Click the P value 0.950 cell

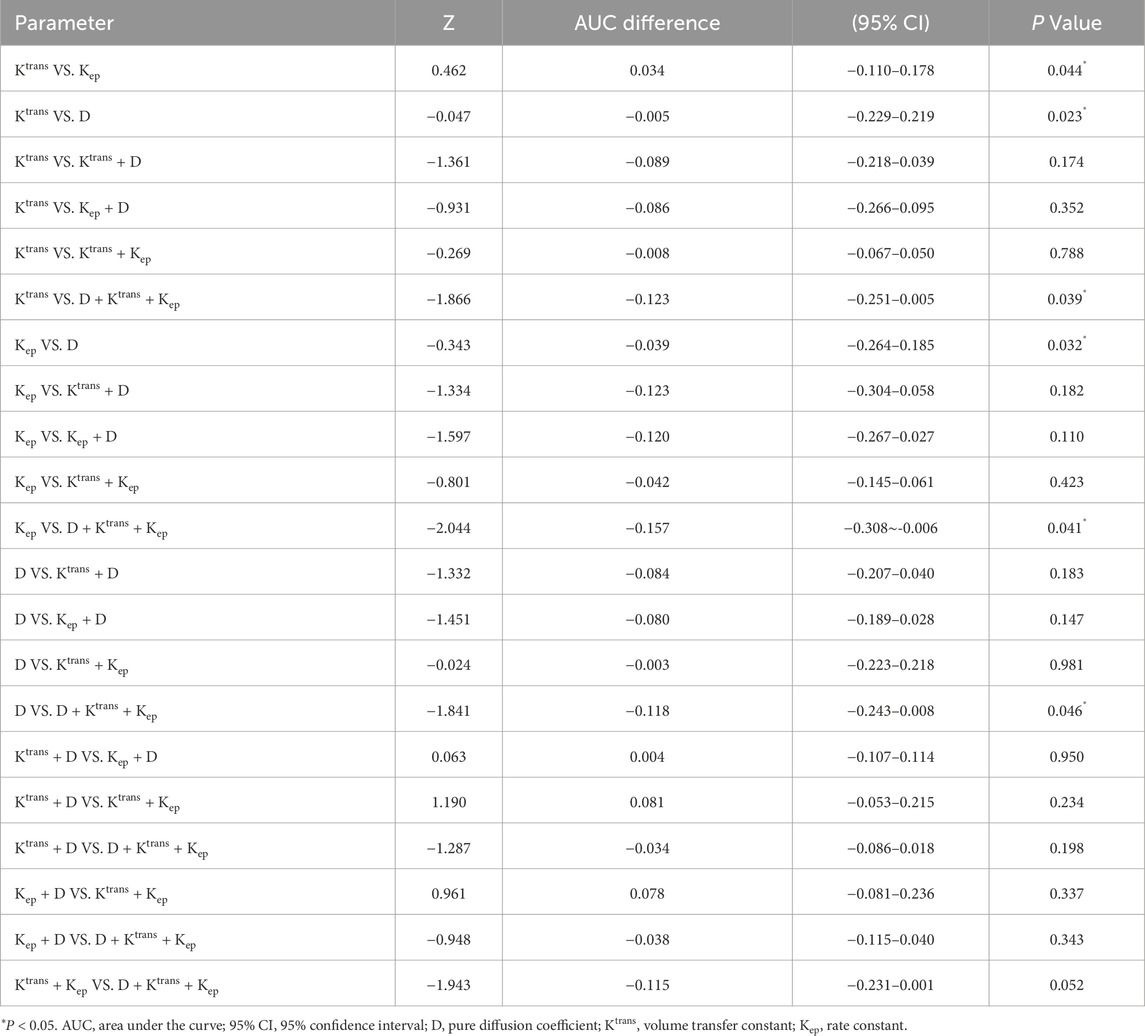[1066, 756]
